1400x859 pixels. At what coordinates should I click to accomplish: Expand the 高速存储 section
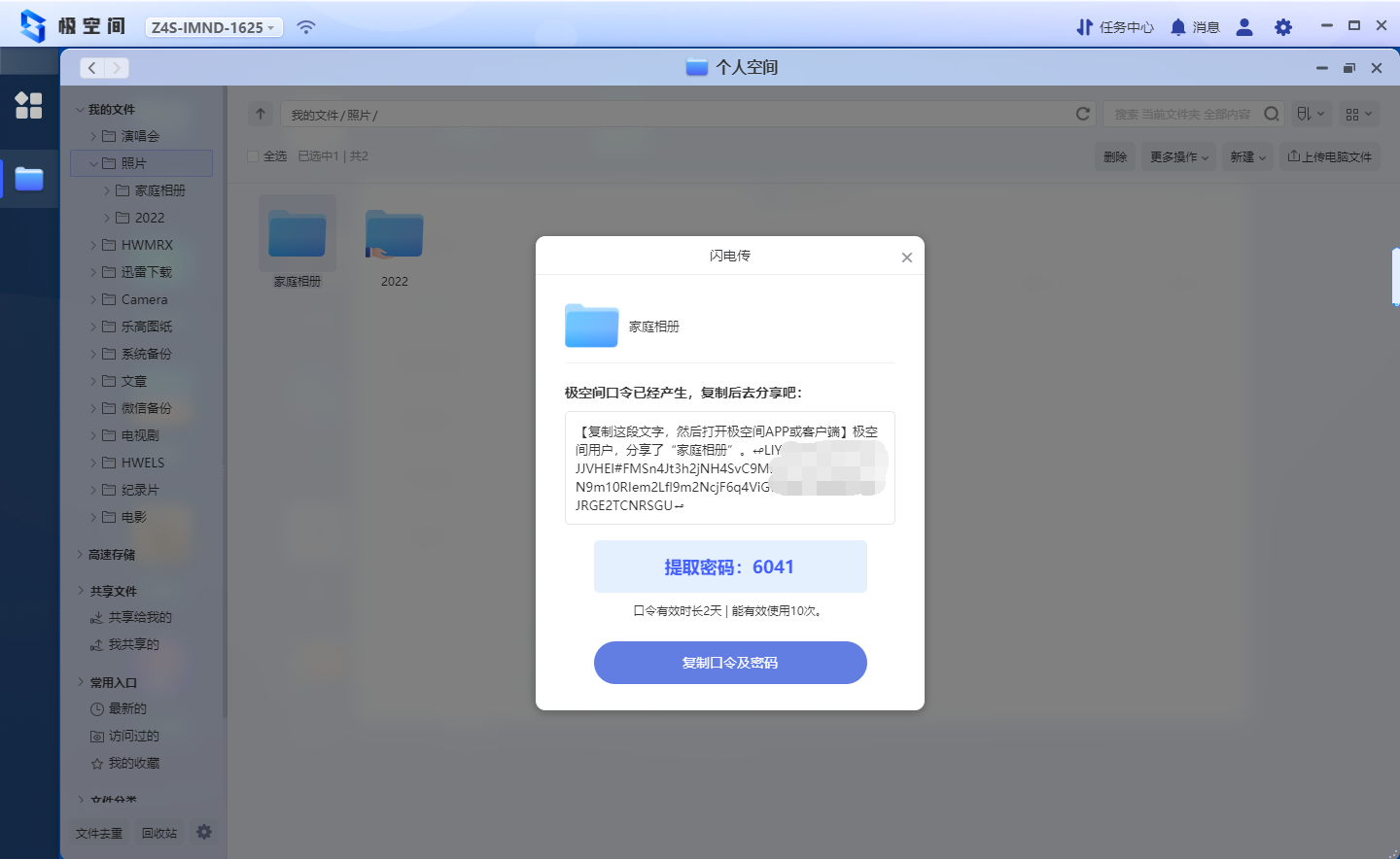80,554
